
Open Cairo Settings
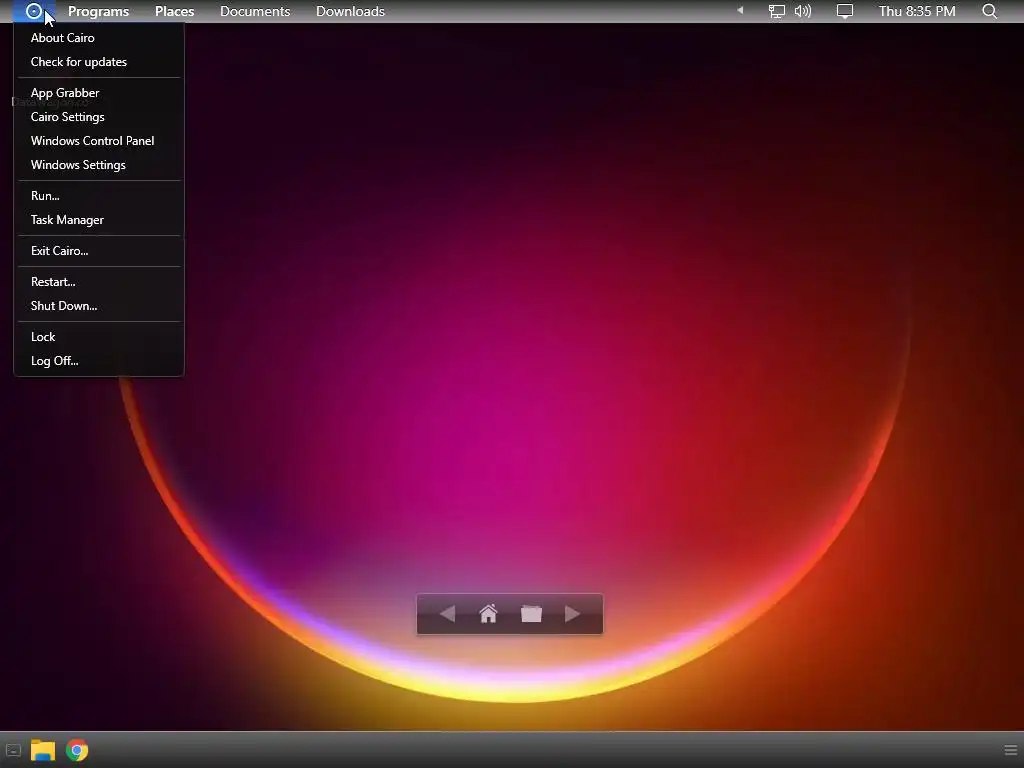99,117
